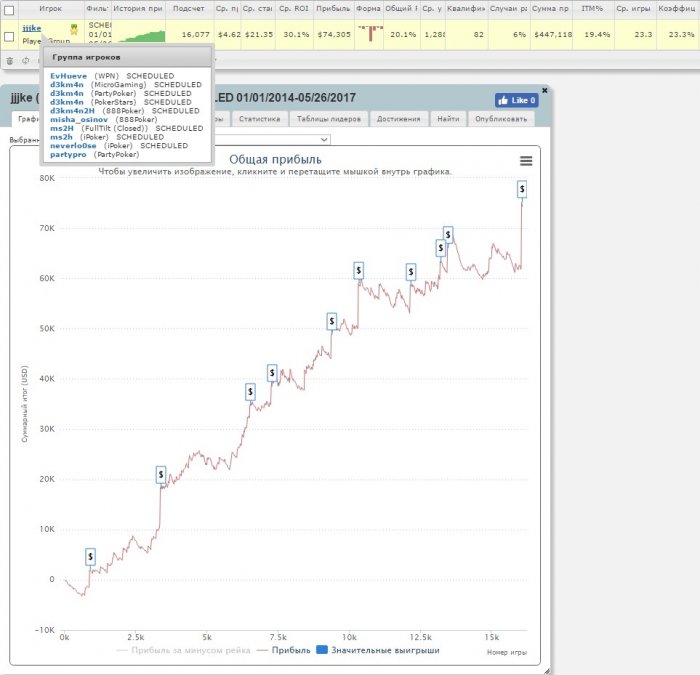
Task: Click the green profit history sparkline
Action: point(141,36)
